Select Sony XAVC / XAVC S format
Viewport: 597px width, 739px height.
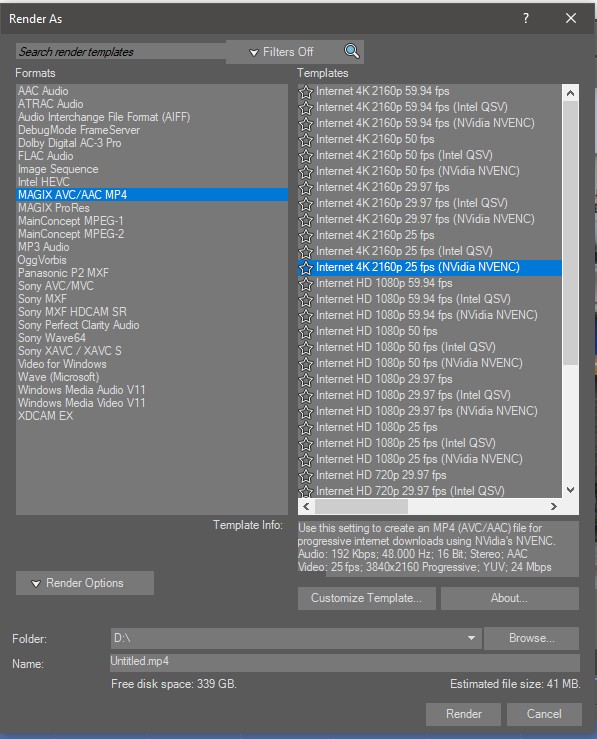tap(152, 351)
